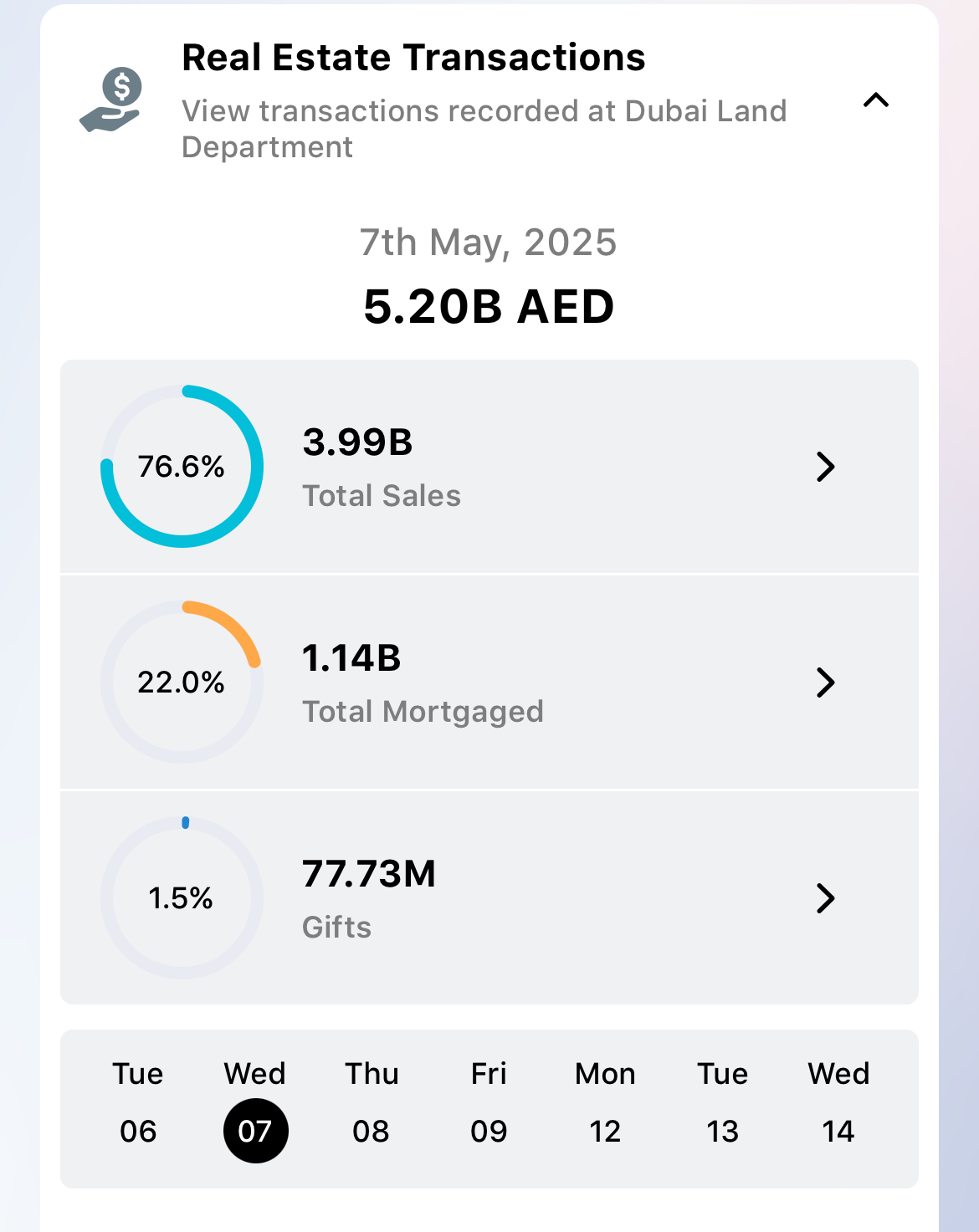
Task: Select the highlighted Wed 07 date
Action: click(255, 1102)
